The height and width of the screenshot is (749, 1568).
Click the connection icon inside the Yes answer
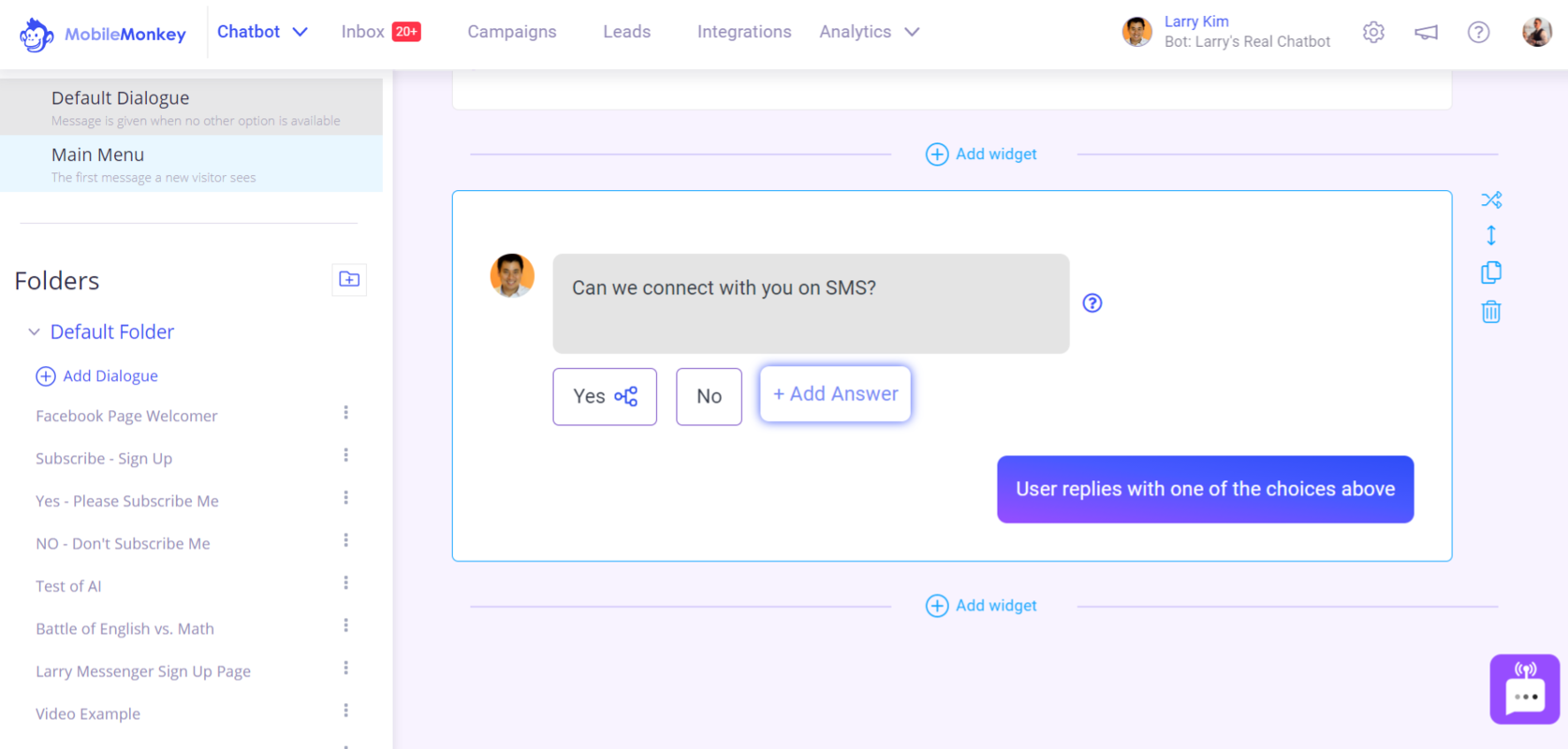point(625,396)
